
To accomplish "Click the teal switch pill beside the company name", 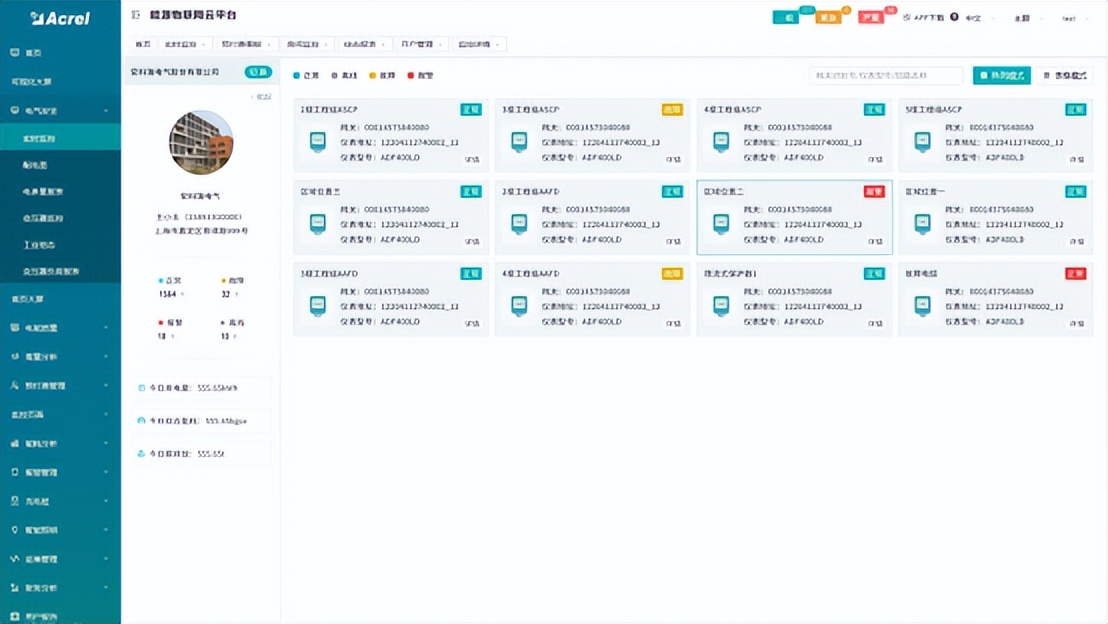I will pyautogui.click(x=258, y=71).
